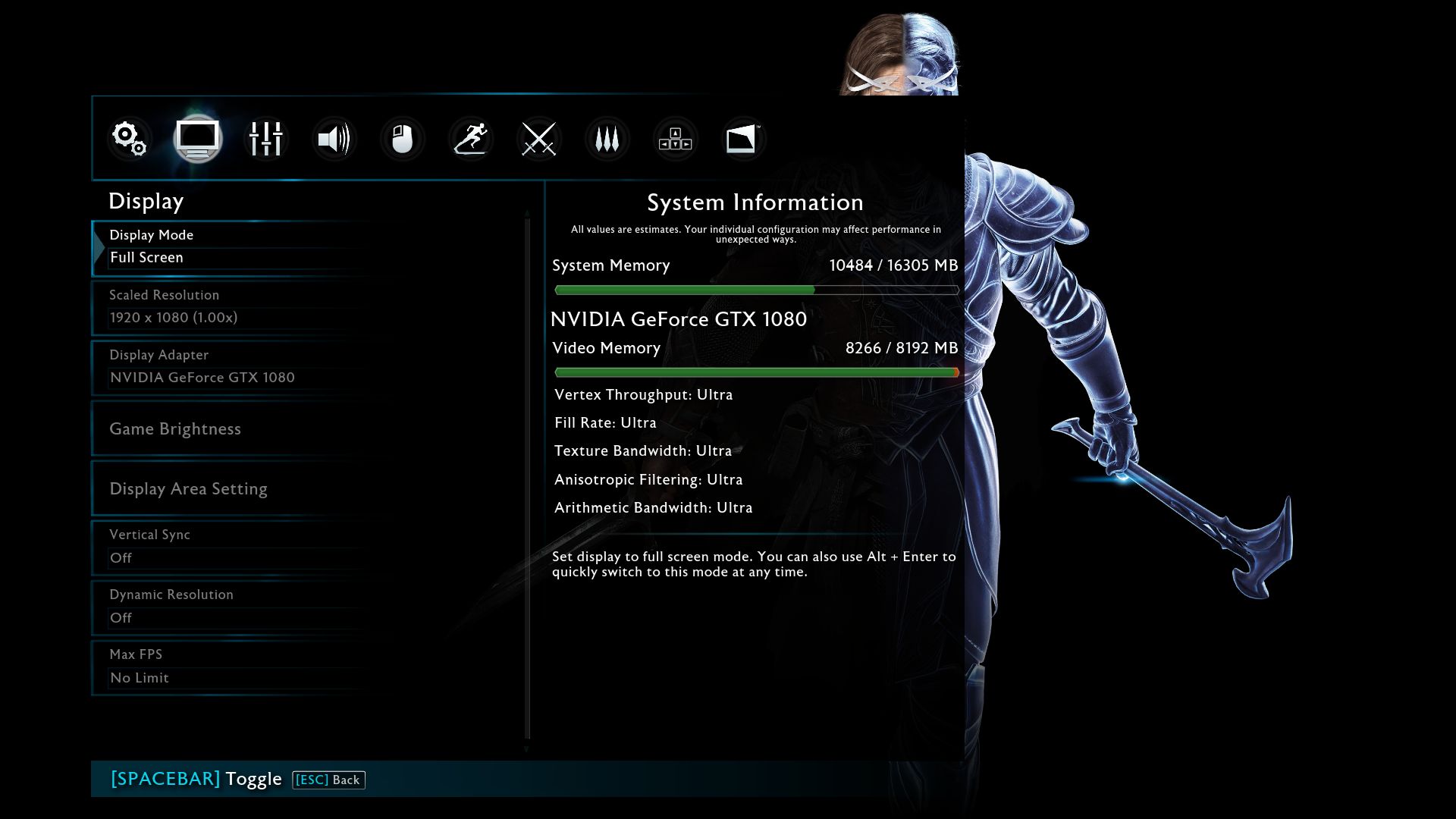Click the Display section heading
Screen dimensions: 1456x819
click(146, 201)
